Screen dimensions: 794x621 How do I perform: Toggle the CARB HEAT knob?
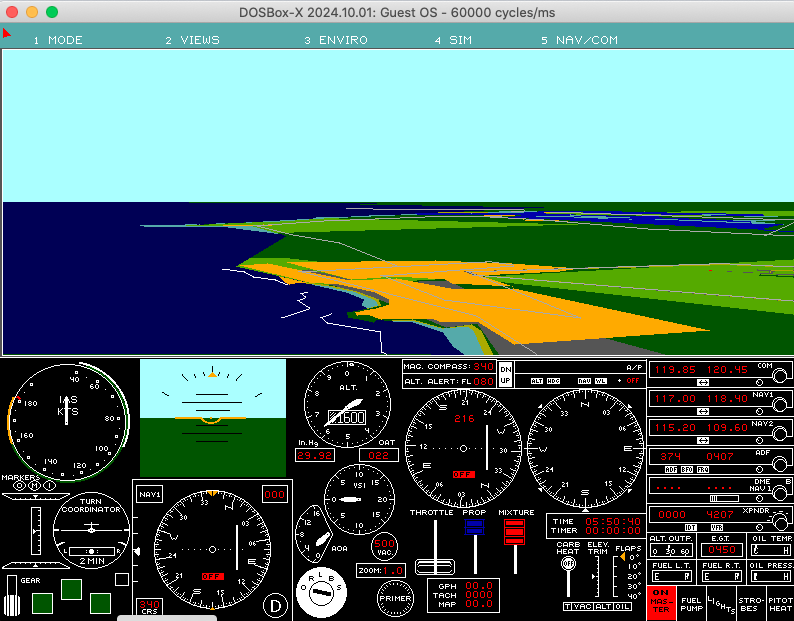point(568,563)
